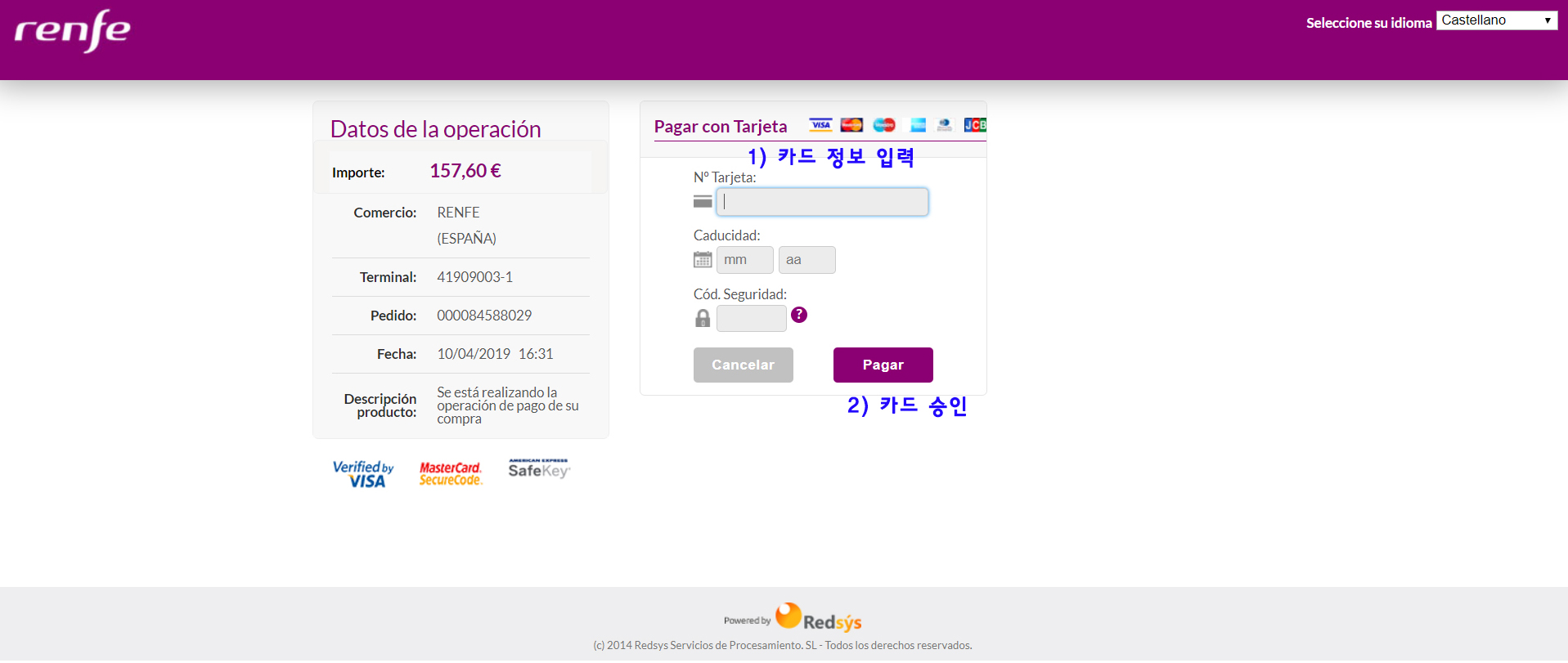The height and width of the screenshot is (663, 1568).
Task: Click the Fecha value 10/04/2019 16:31
Action: pyautogui.click(x=496, y=354)
